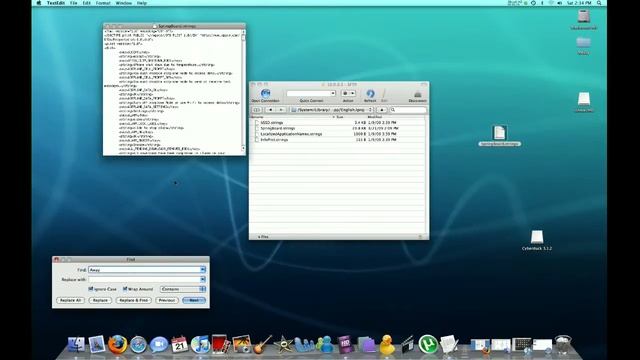The width and height of the screenshot is (640, 360).
Task: Select LocalizedApplicationNames.strings row in Cyberduck
Action: pos(338,134)
